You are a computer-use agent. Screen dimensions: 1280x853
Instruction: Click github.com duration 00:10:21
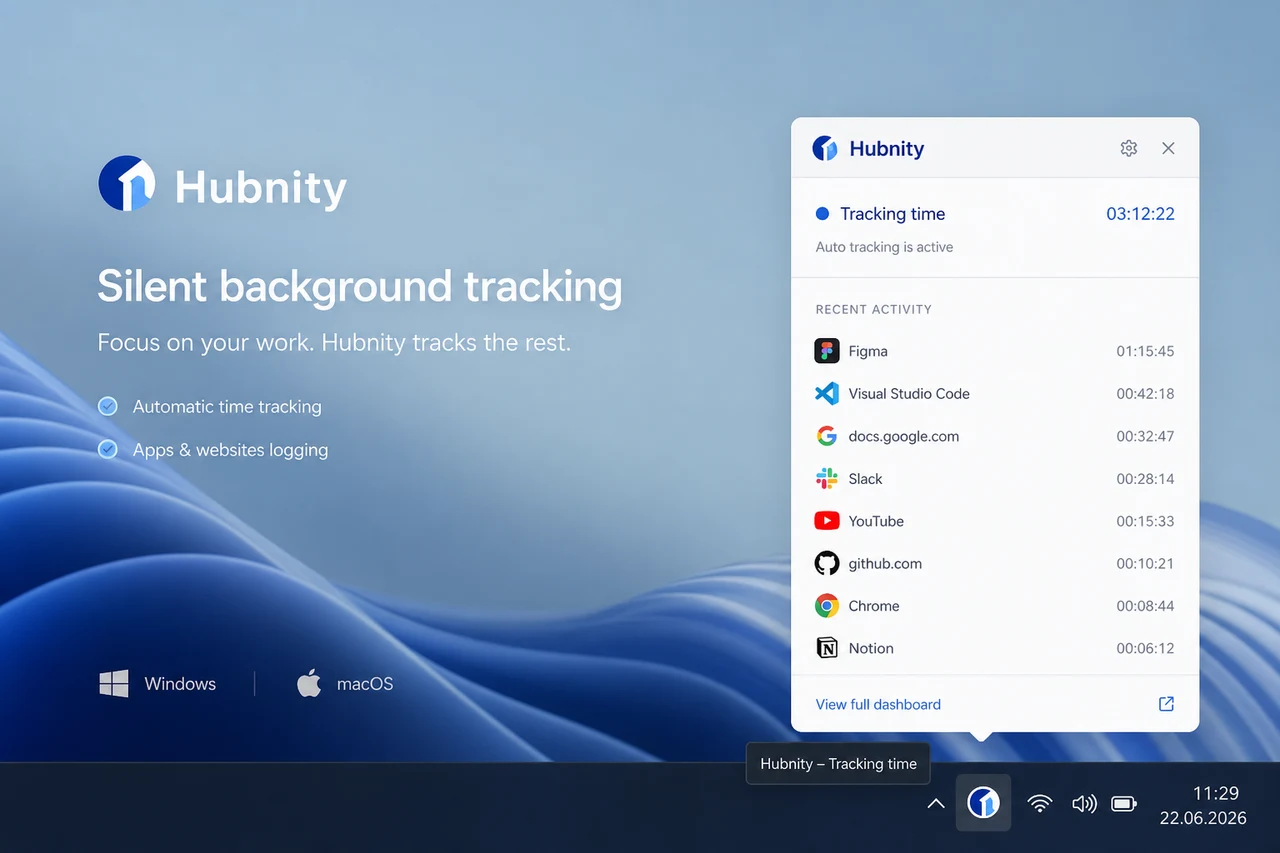pyautogui.click(x=1146, y=563)
